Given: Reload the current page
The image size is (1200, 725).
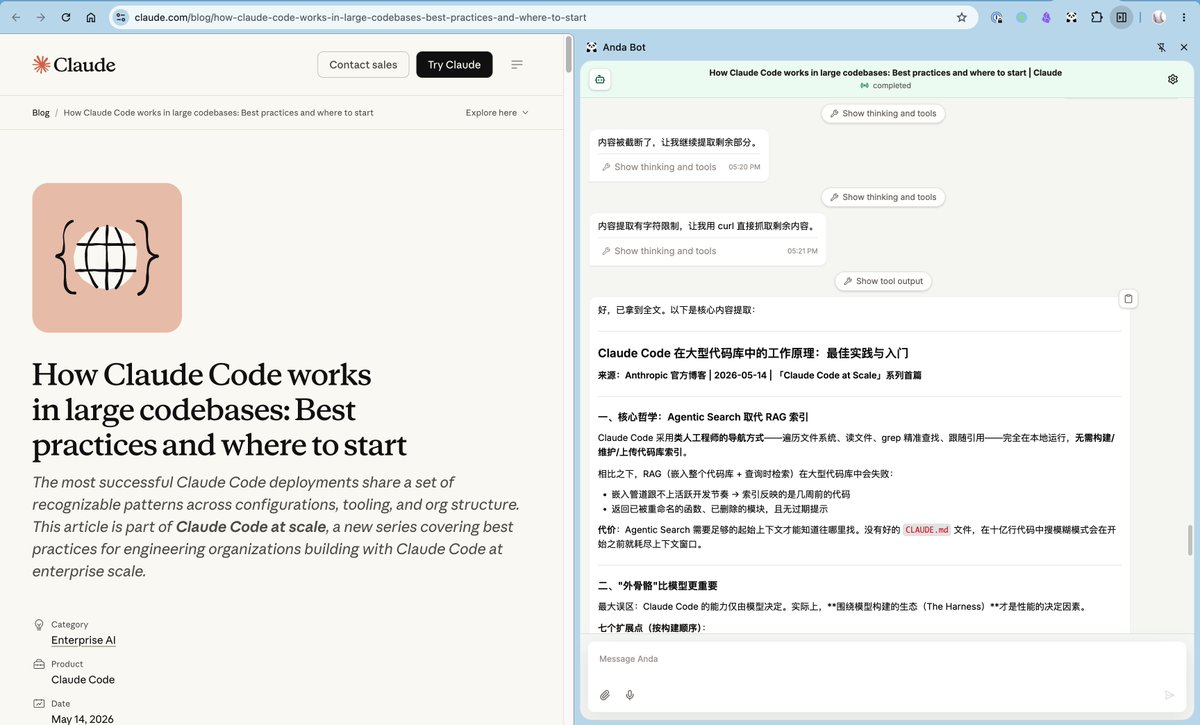Looking at the screenshot, I should click(66, 17).
